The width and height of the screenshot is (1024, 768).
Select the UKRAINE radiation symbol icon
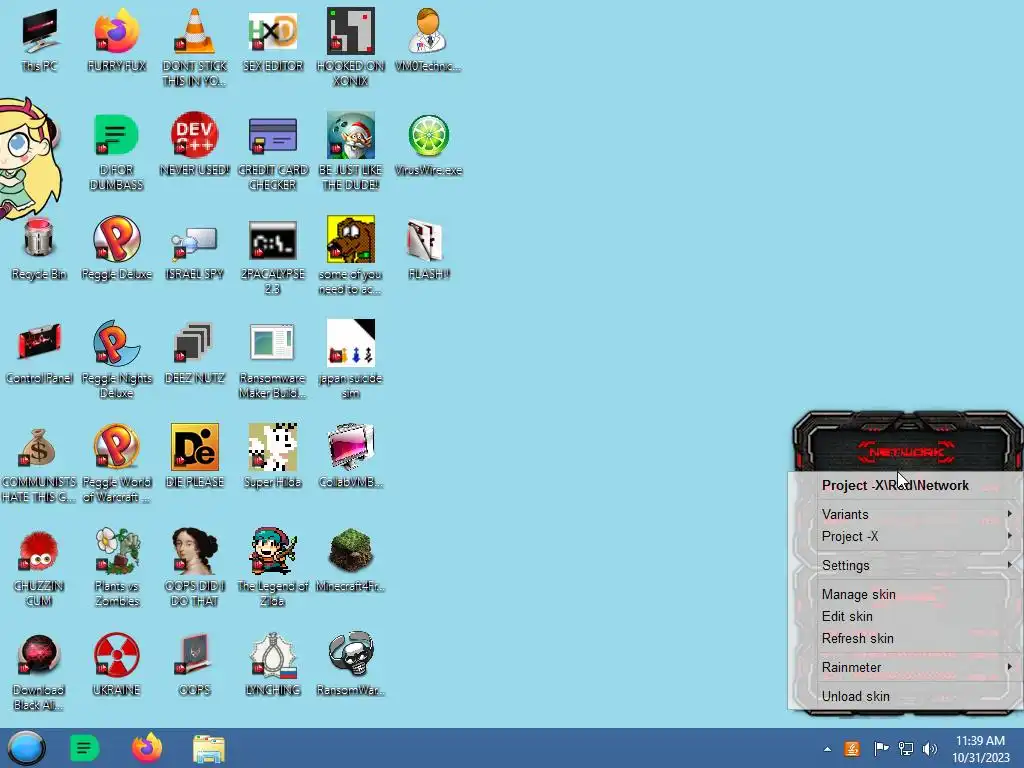coord(117,664)
